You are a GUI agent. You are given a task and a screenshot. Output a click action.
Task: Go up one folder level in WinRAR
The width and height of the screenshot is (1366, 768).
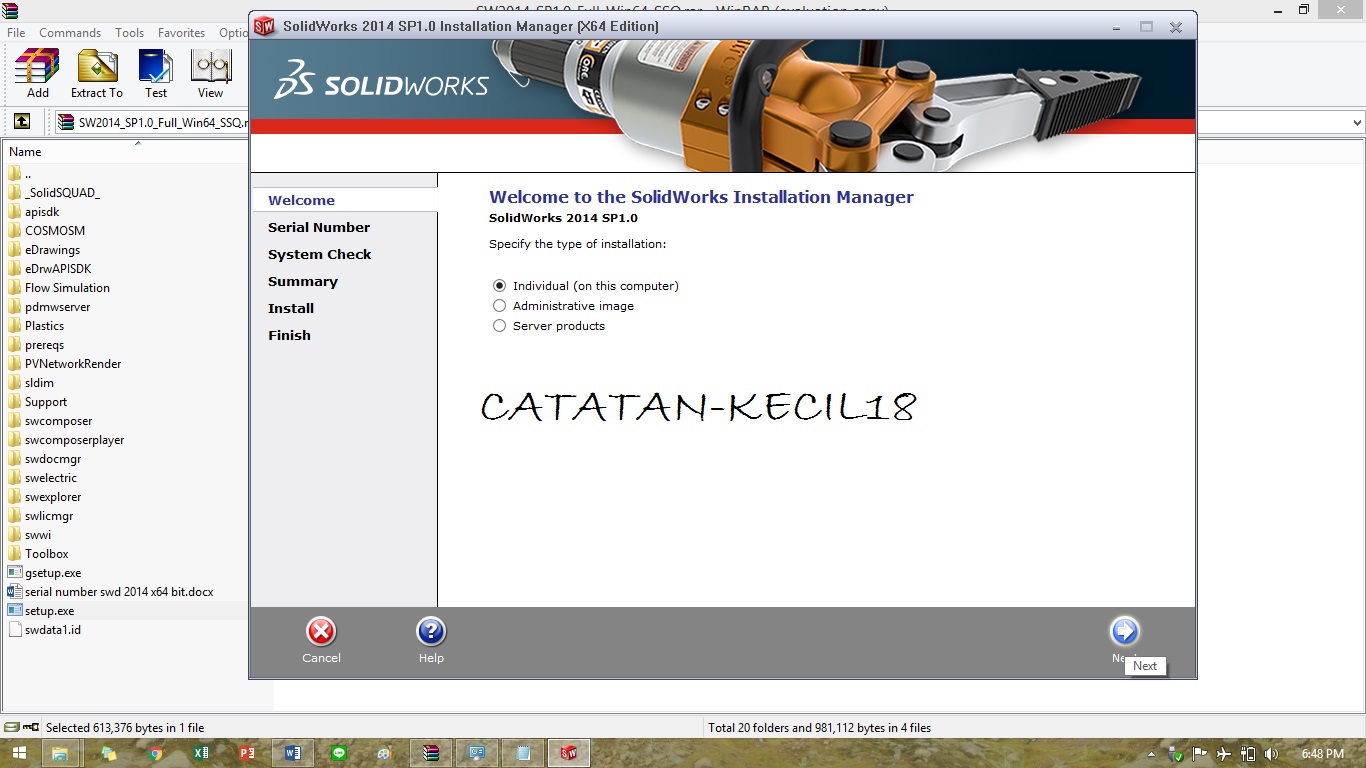[x=21, y=122]
